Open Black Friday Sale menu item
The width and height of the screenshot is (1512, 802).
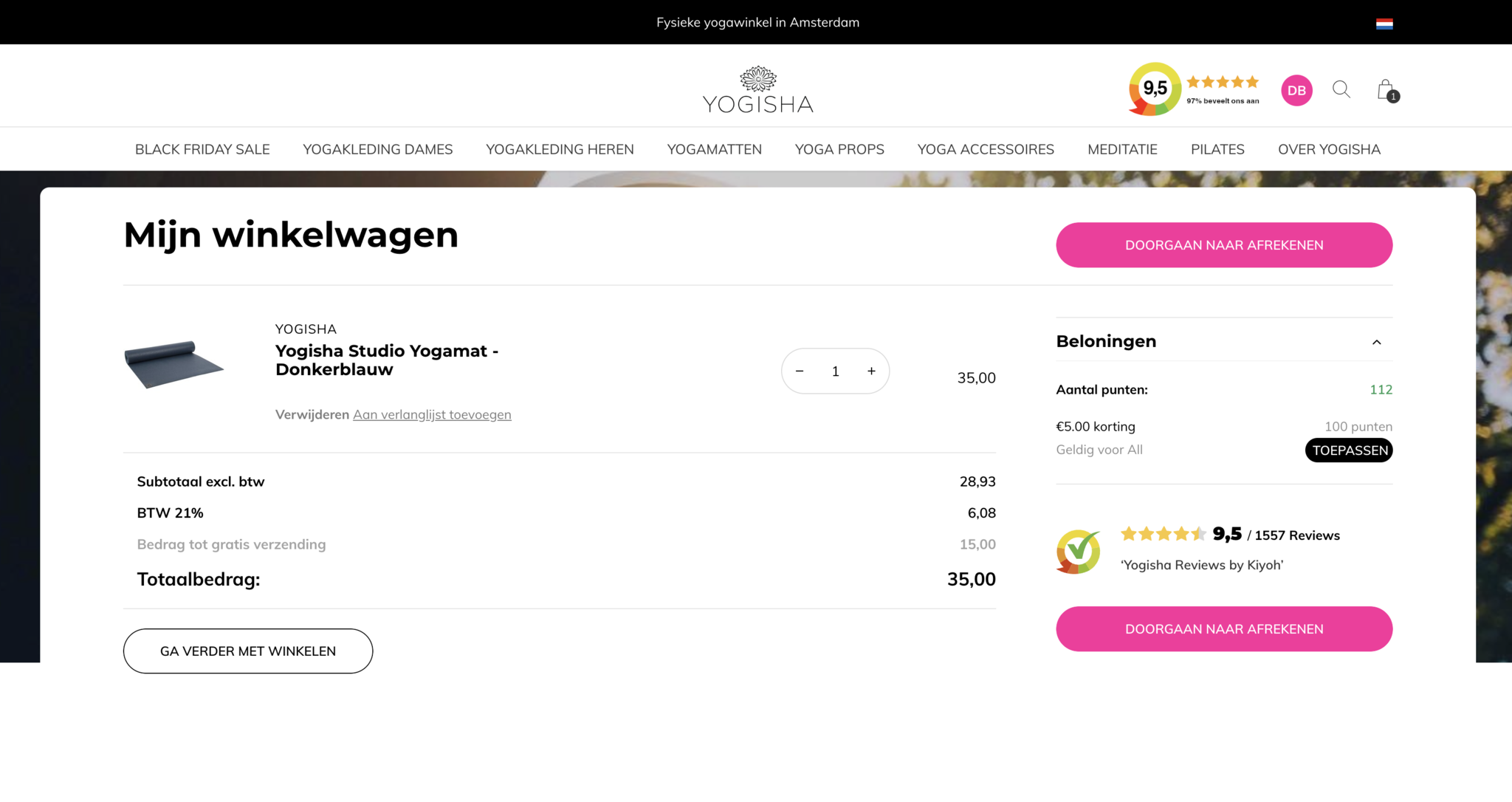202,149
